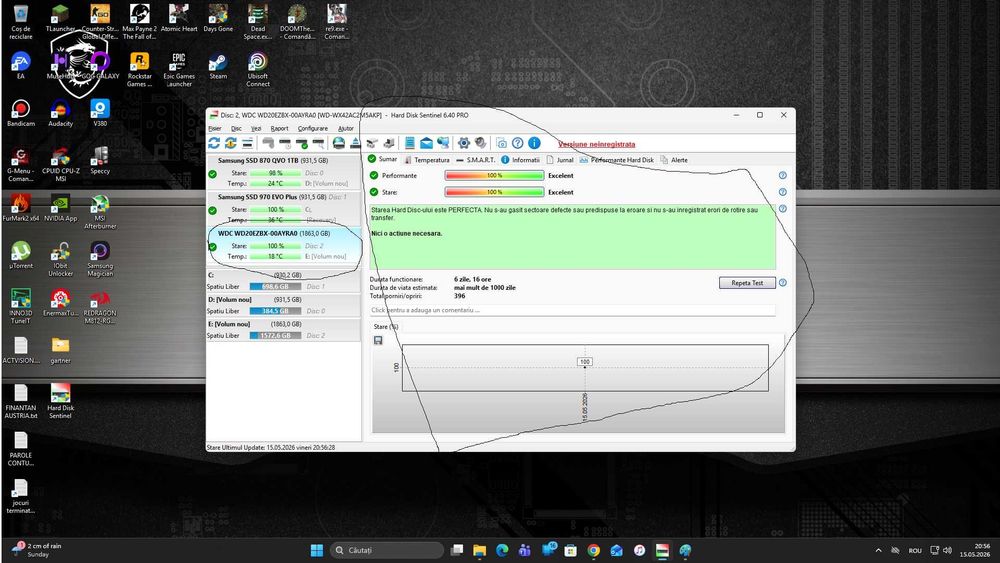Open Hard Disk Sentinel from the taskbar

click(662, 550)
